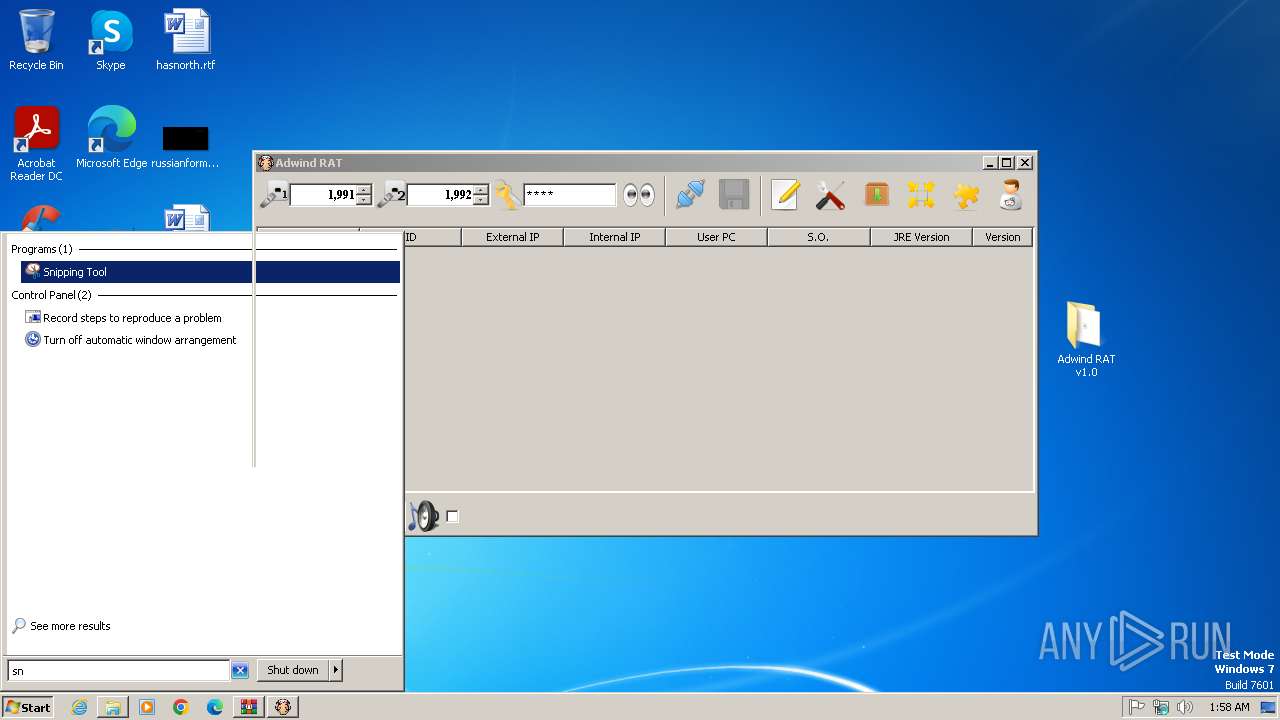Image resolution: width=1280 pixels, height=720 pixels.
Task: Open the pencil note editor icon
Action: [x=785, y=194]
